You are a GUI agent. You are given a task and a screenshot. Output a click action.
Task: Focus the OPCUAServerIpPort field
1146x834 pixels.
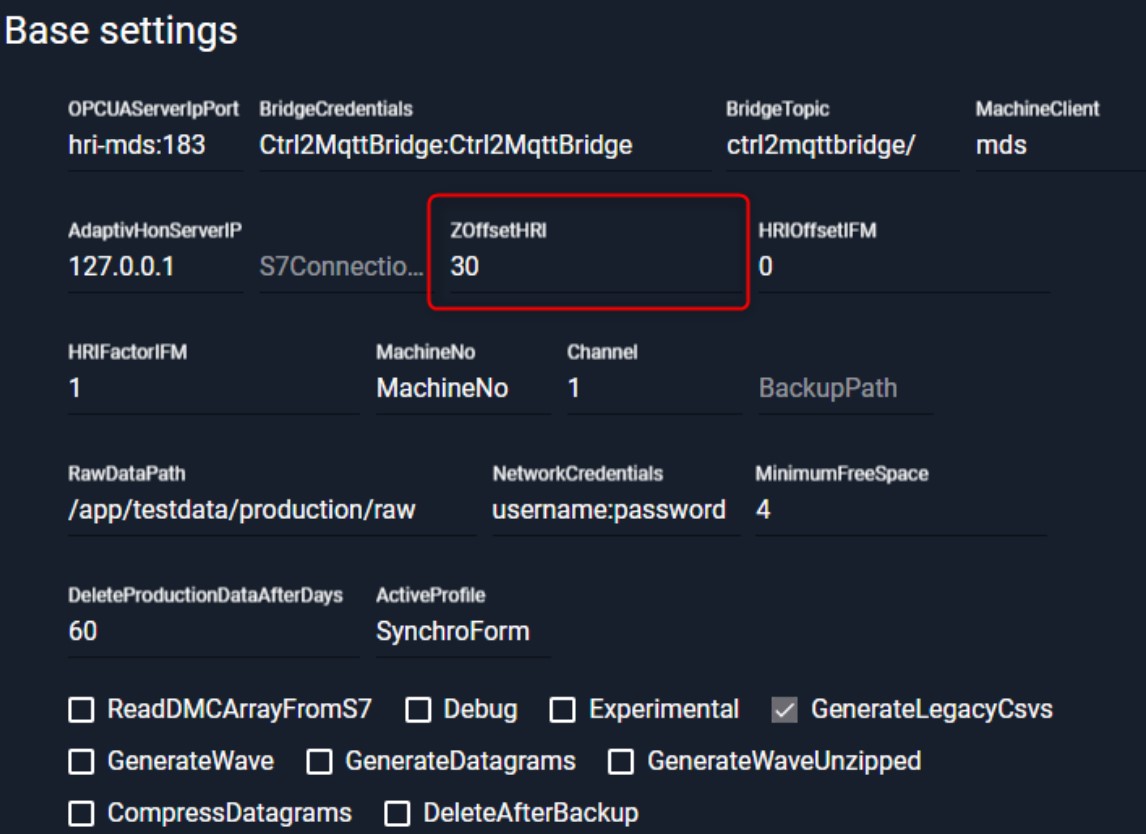(x=150, y=146)
